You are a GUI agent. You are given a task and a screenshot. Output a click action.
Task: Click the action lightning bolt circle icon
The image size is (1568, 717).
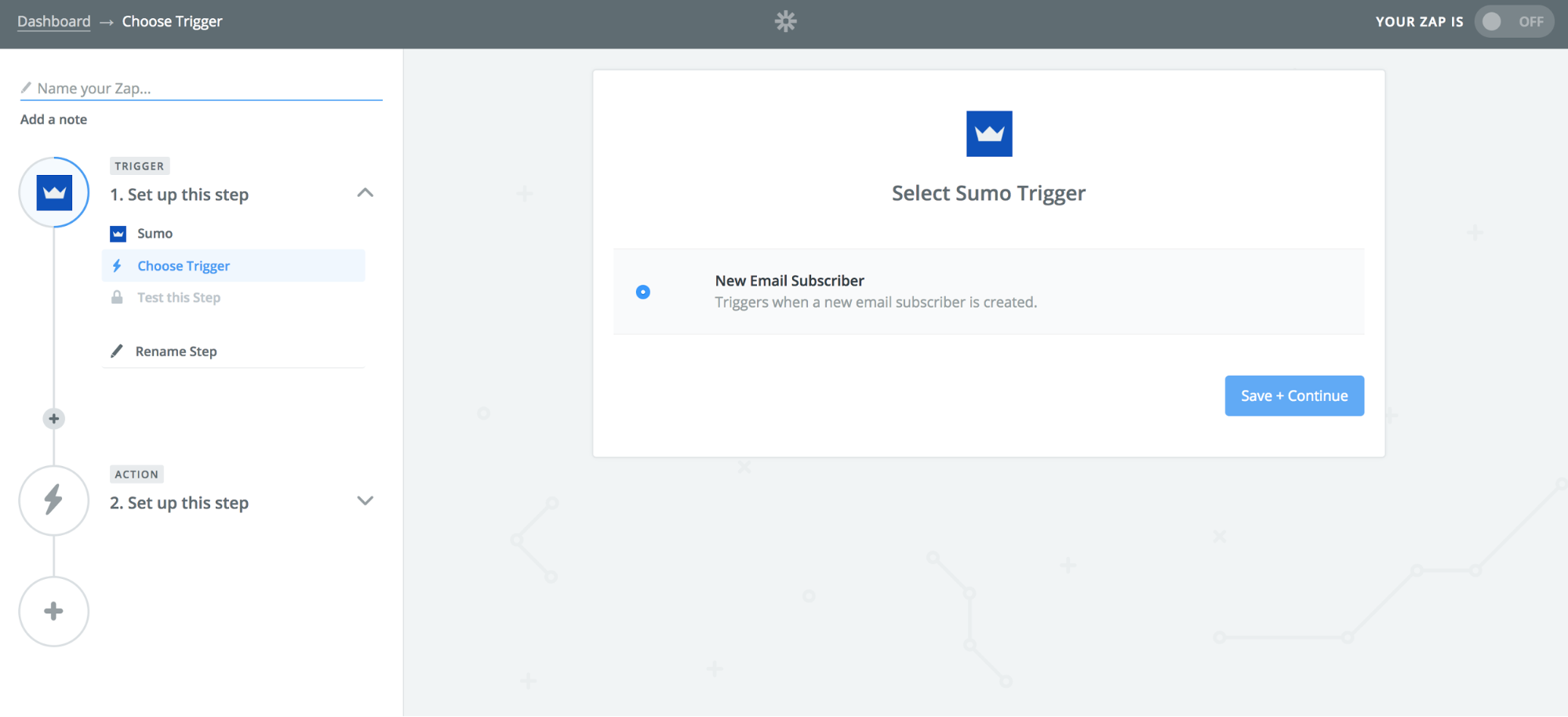coord(54,500)
